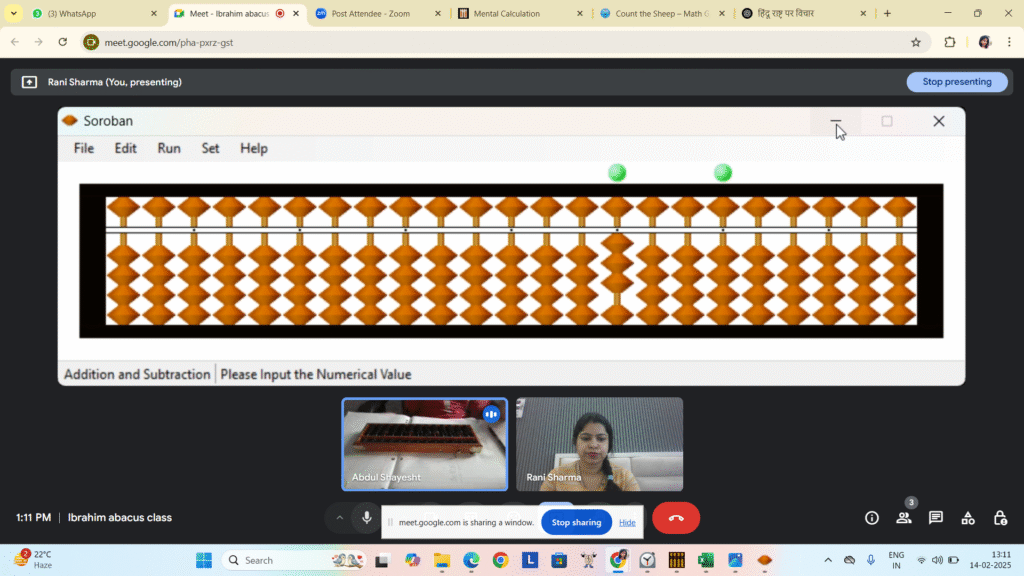
Task: Open Meet activities icon
Action: pos(968,518)
